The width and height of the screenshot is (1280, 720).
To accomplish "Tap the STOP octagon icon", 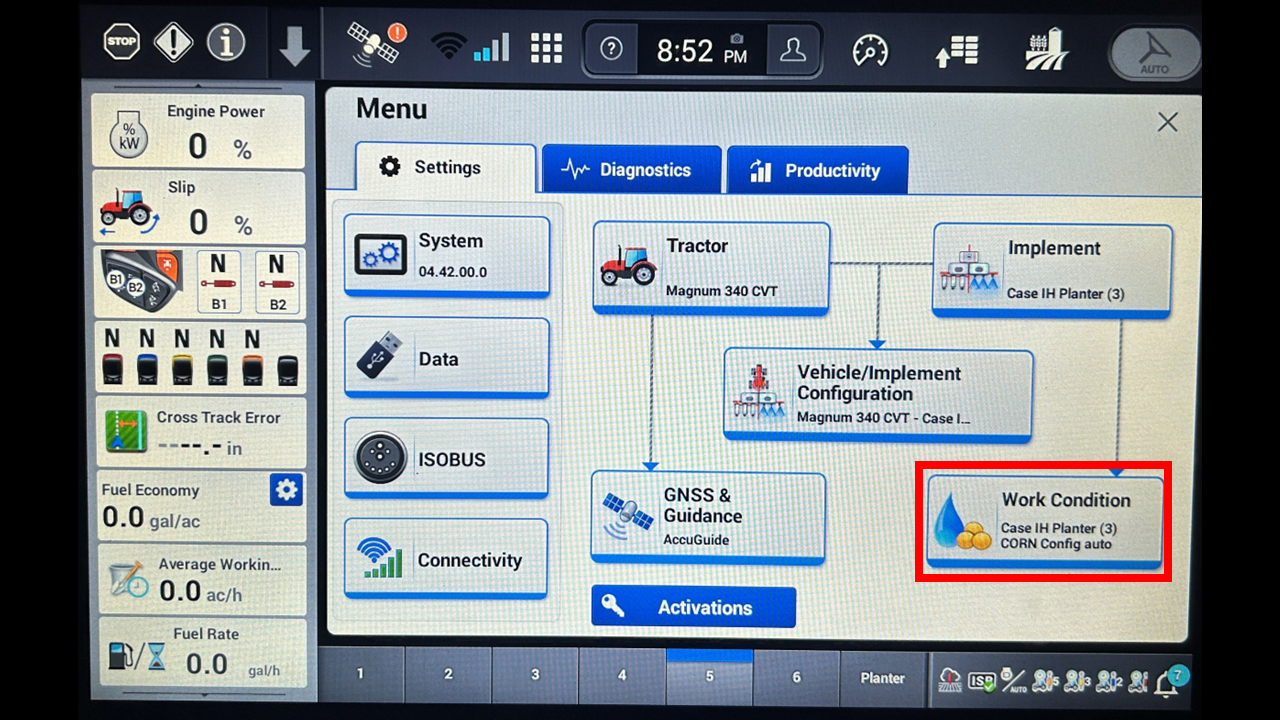I will click(x=122, y=42).
